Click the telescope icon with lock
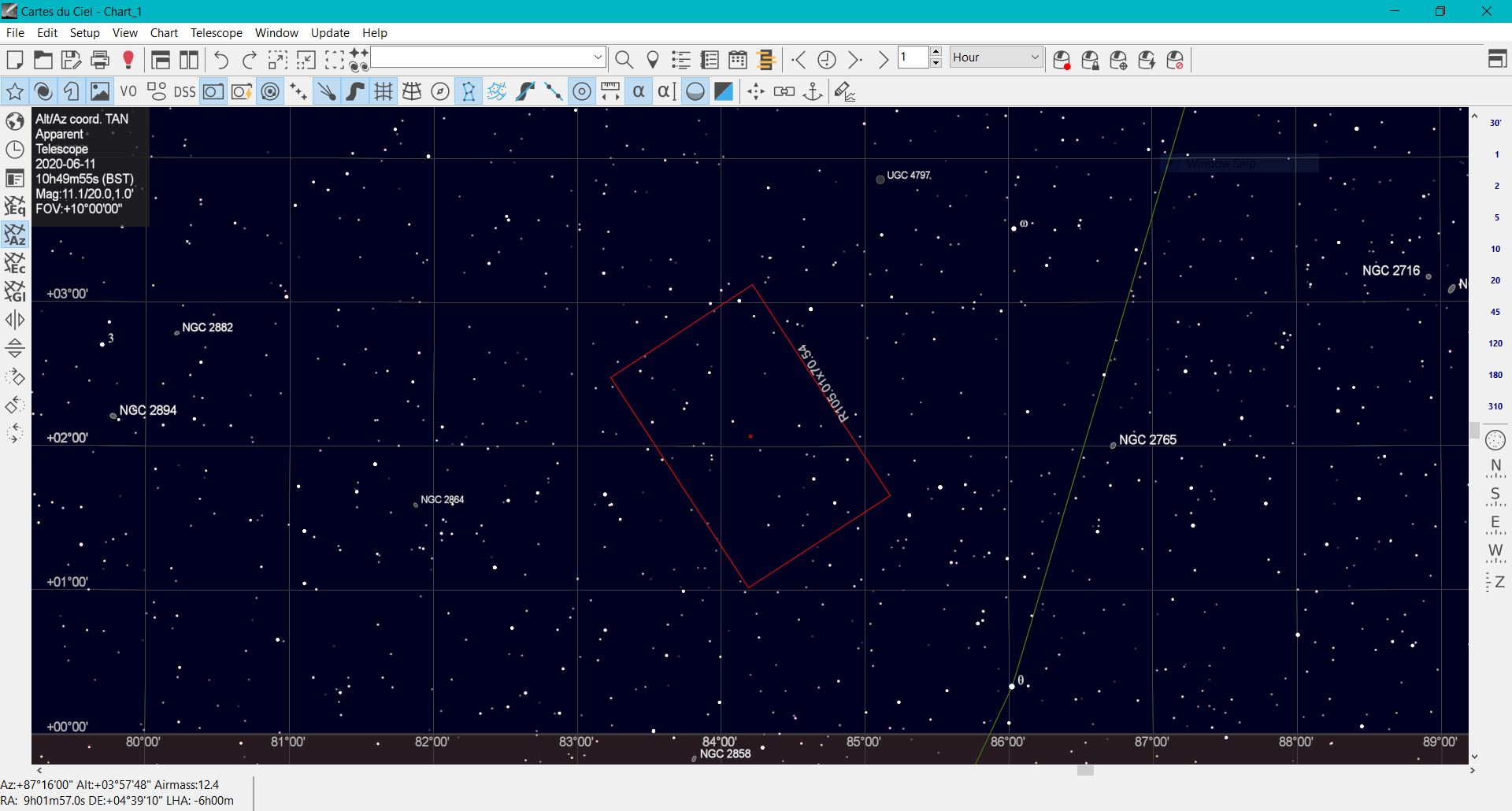 point(1090,60)
